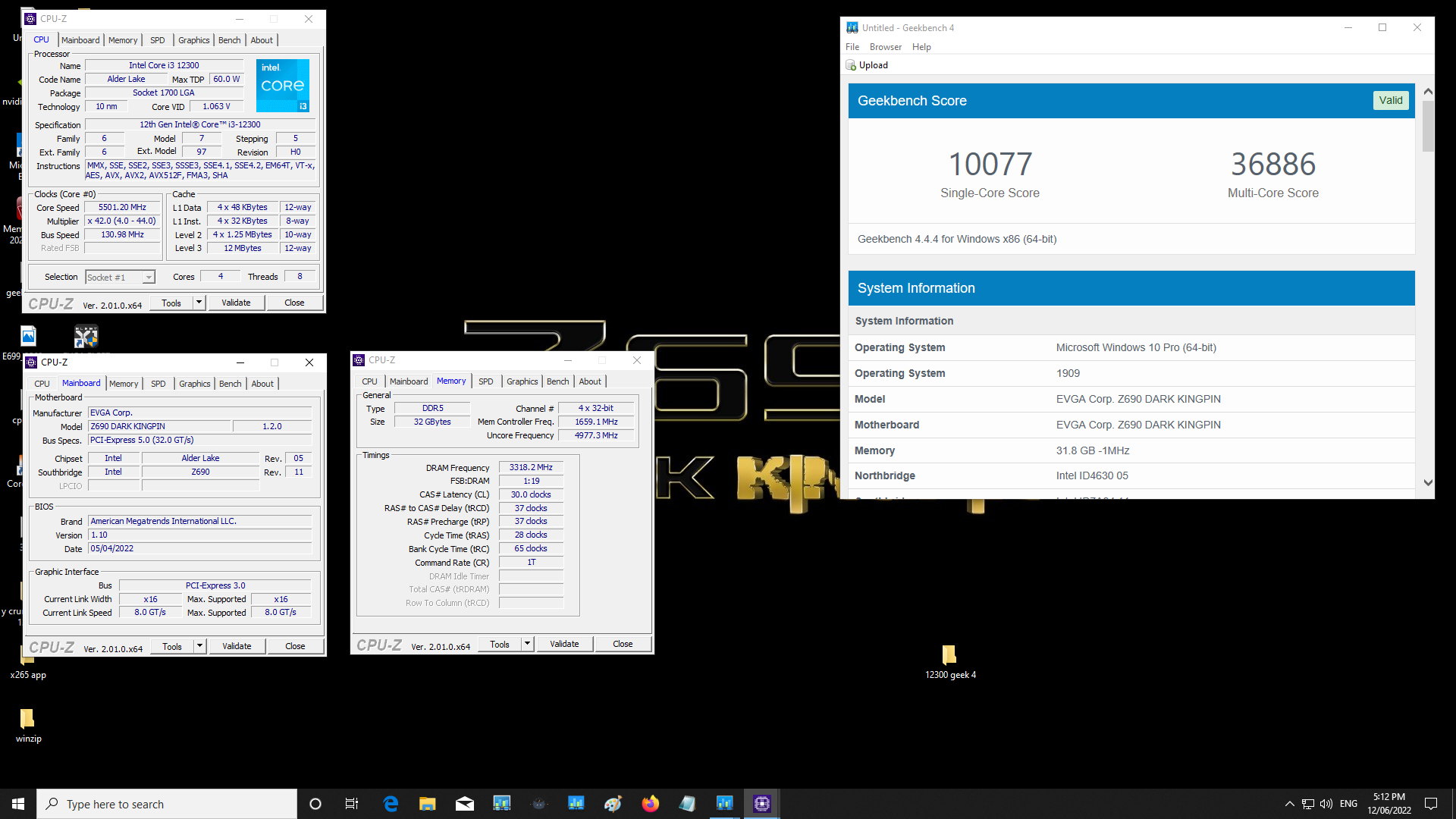Switch to Bench tab in top CPU-Z window
1456x819 pixels.
pos(229,40)
